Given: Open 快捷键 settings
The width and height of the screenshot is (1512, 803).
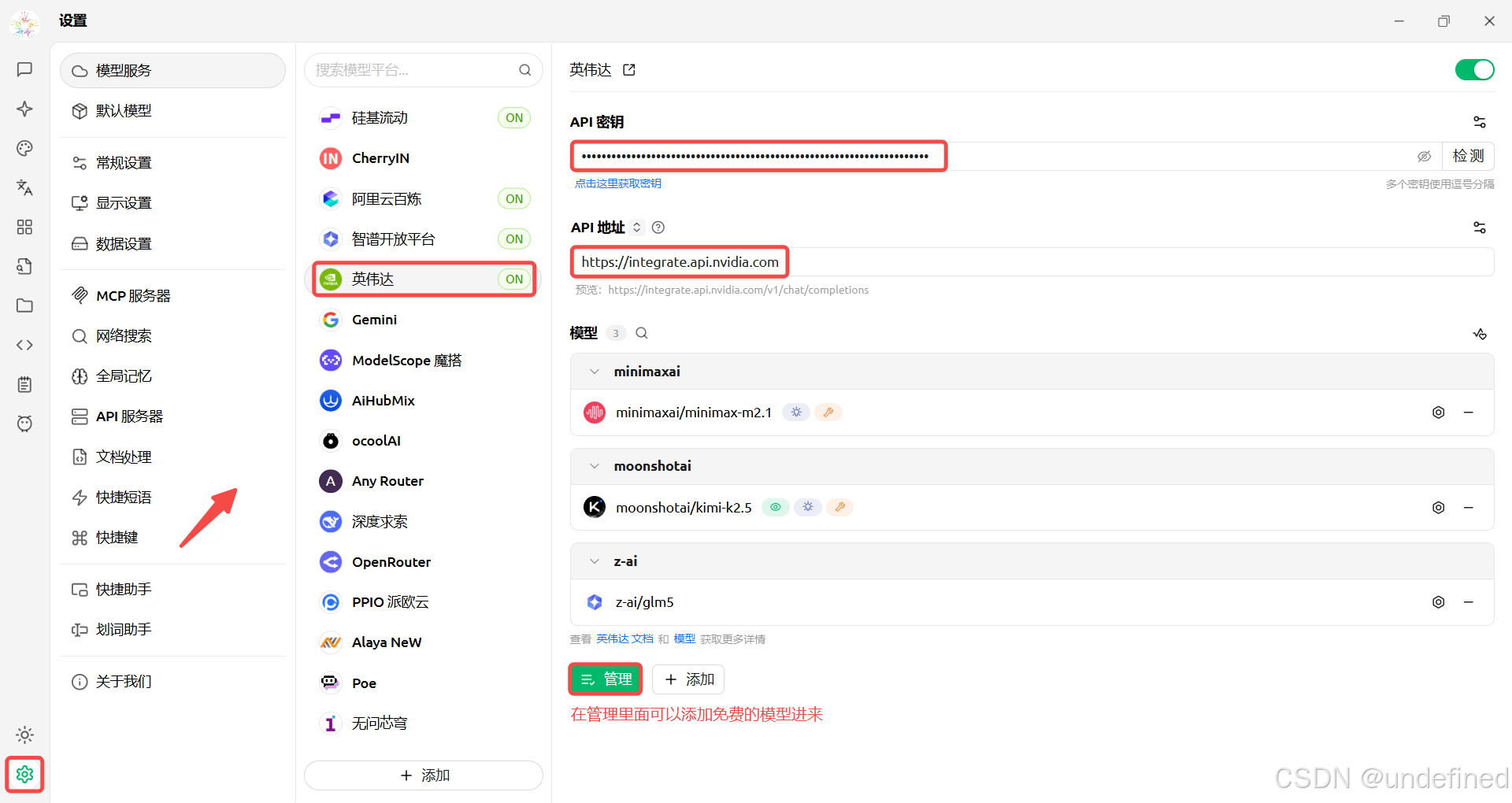Looking at the screenshot, I should 172,538.
